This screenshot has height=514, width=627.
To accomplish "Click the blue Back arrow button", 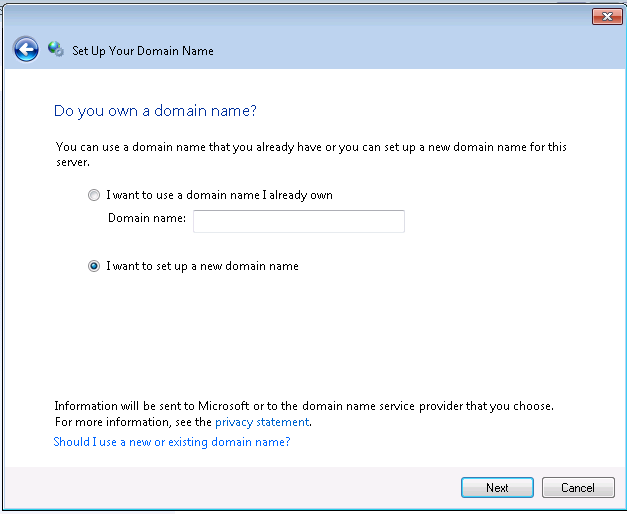I will click(26, 49).
